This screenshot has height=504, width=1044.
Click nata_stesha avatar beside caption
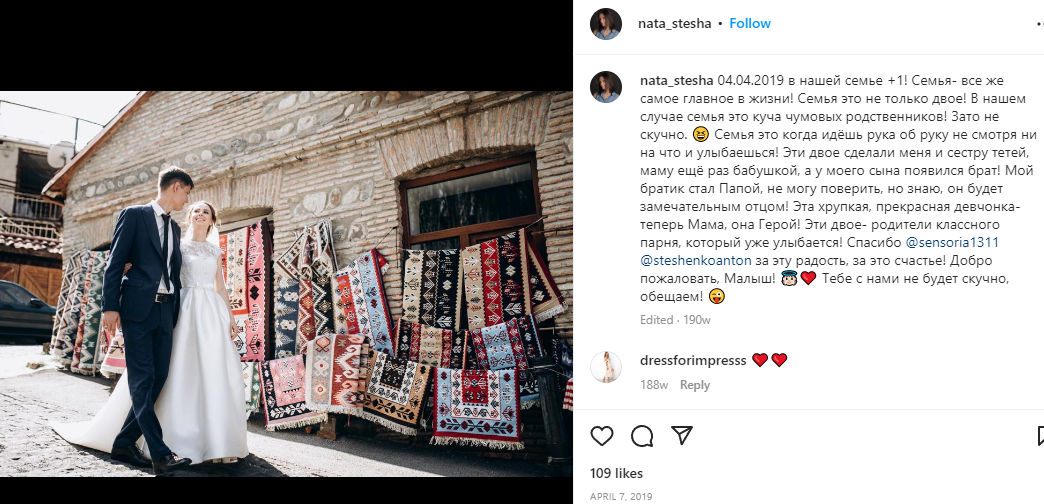(x=606, y=87)
